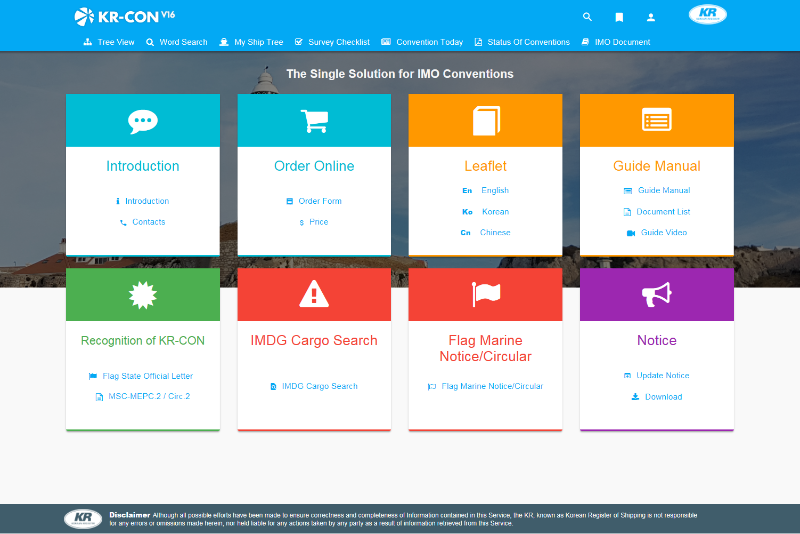800x534 pixels.
Task: Click the form icon beside Order Form
Action: click(289, 201)
